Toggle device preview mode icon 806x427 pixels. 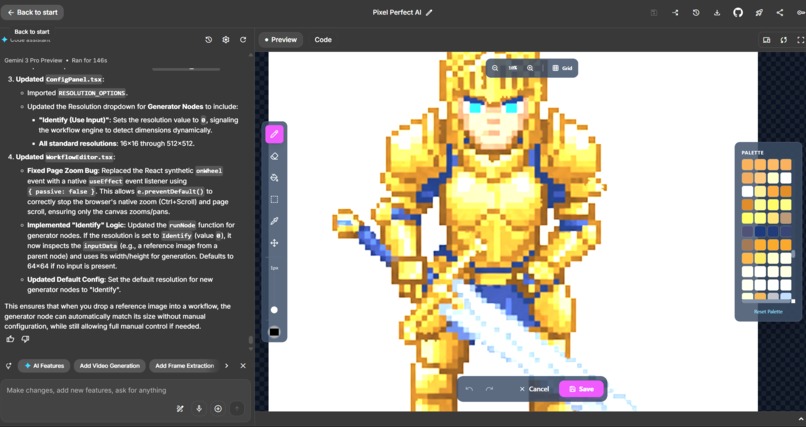pyautogui.click(x=766, y=40)
